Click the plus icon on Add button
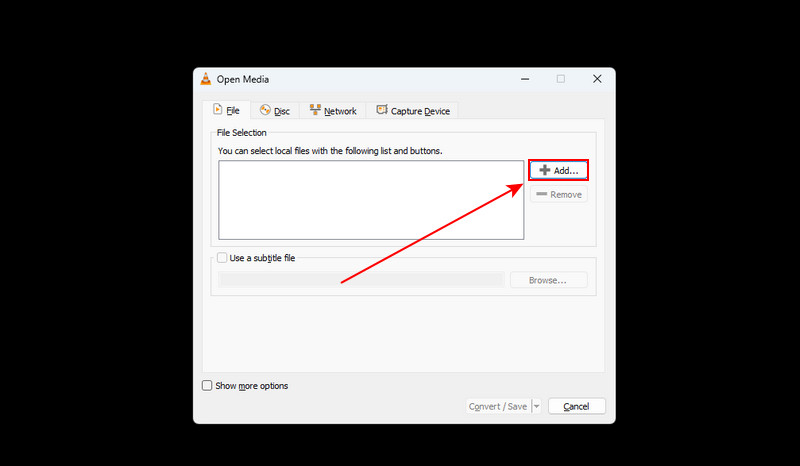800x466 pixels. [544, 170]
